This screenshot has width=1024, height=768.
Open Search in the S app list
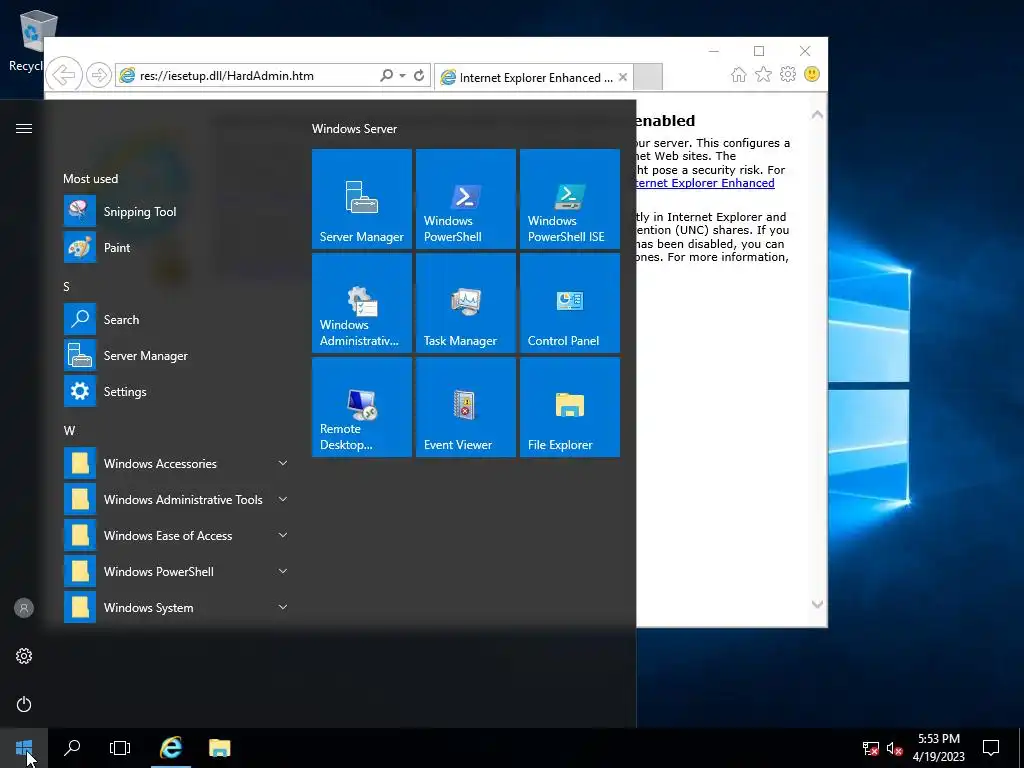pyautogui.click(x=176, y=319)
